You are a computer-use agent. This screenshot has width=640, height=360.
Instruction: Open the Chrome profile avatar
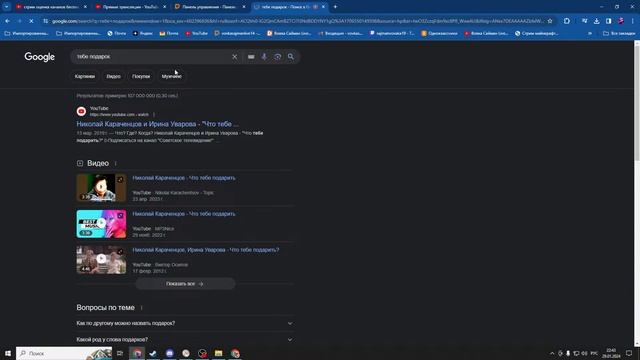pyautogui.click(x=621, y=21)
